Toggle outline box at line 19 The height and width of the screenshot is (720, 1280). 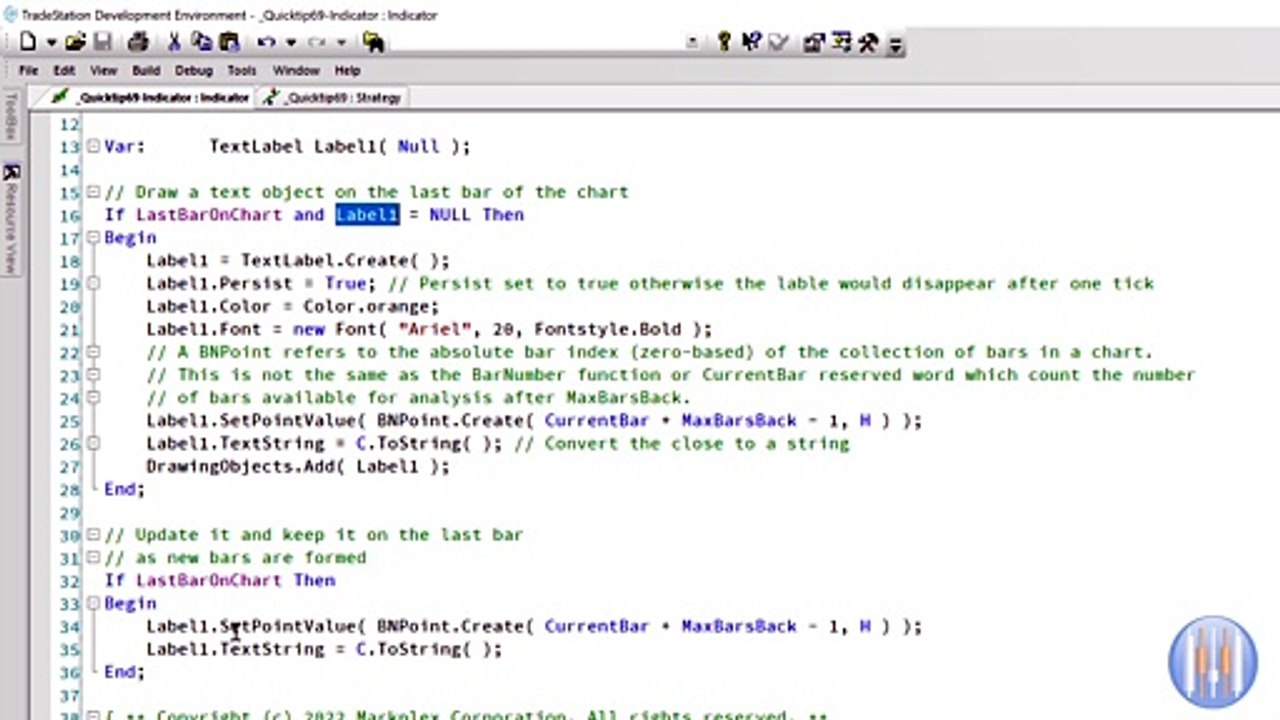click(93, 283)
